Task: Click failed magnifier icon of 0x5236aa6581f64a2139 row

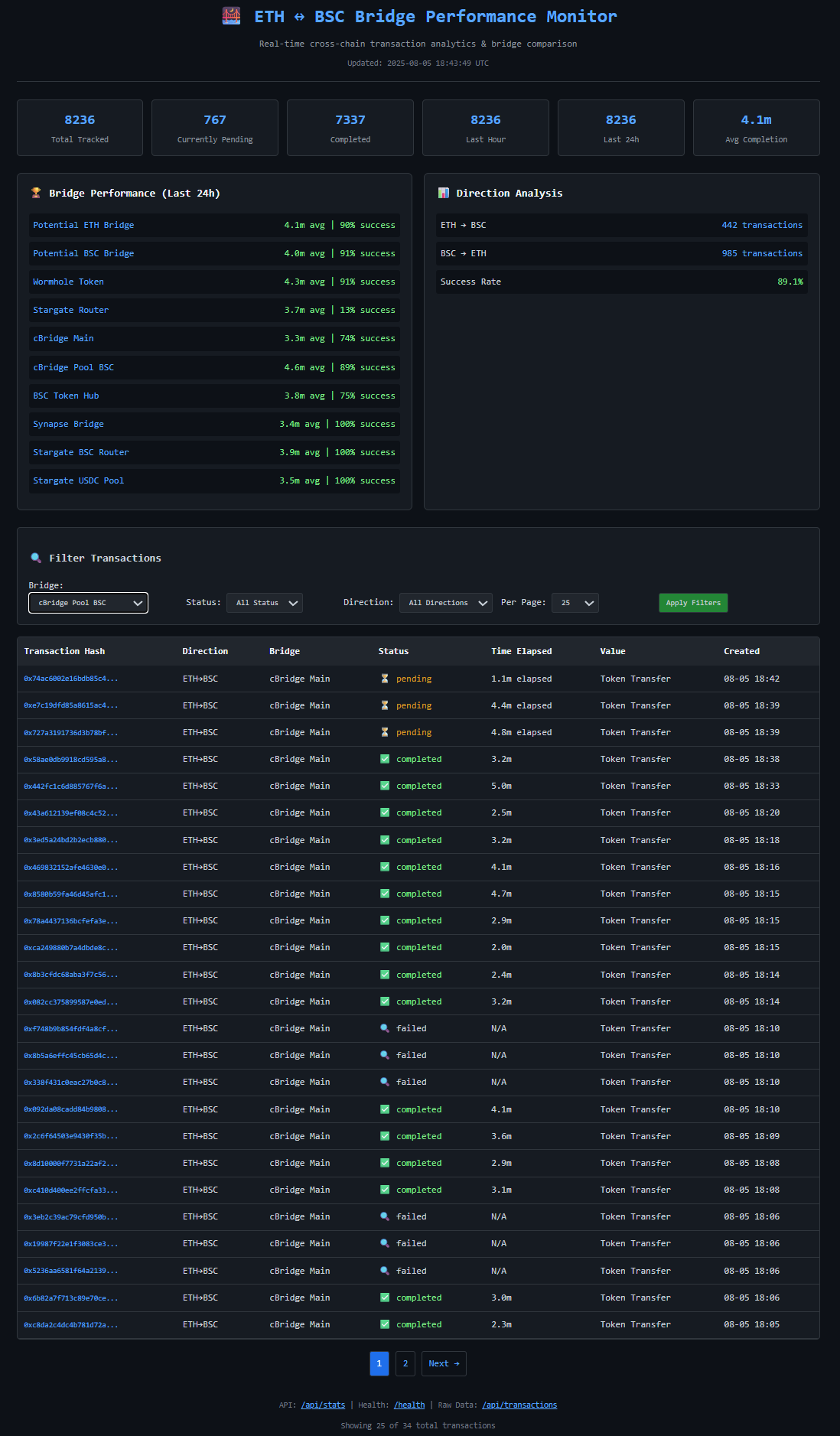Action: tap(385, 1271)
